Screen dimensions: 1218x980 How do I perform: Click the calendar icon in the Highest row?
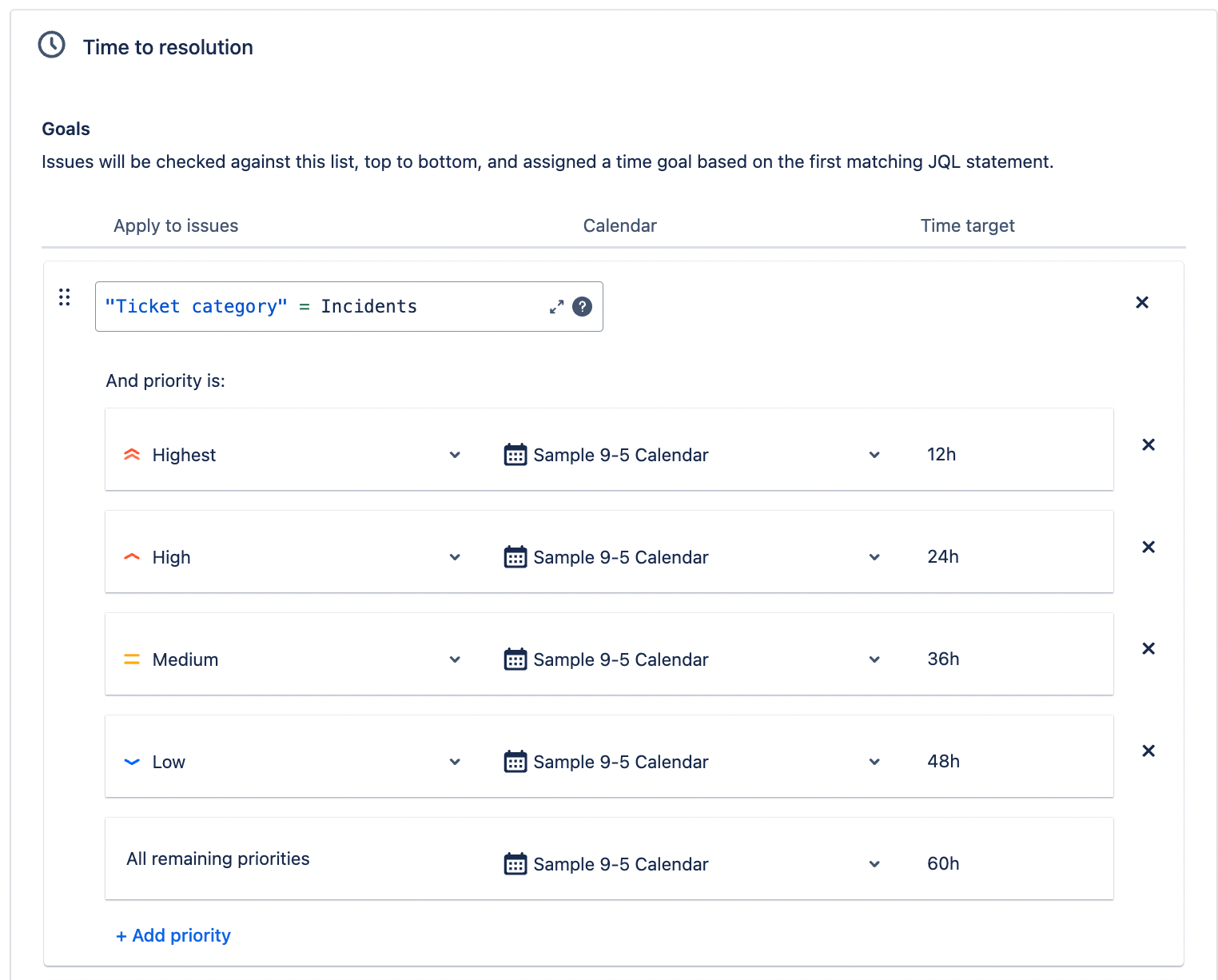pos(515,454)
